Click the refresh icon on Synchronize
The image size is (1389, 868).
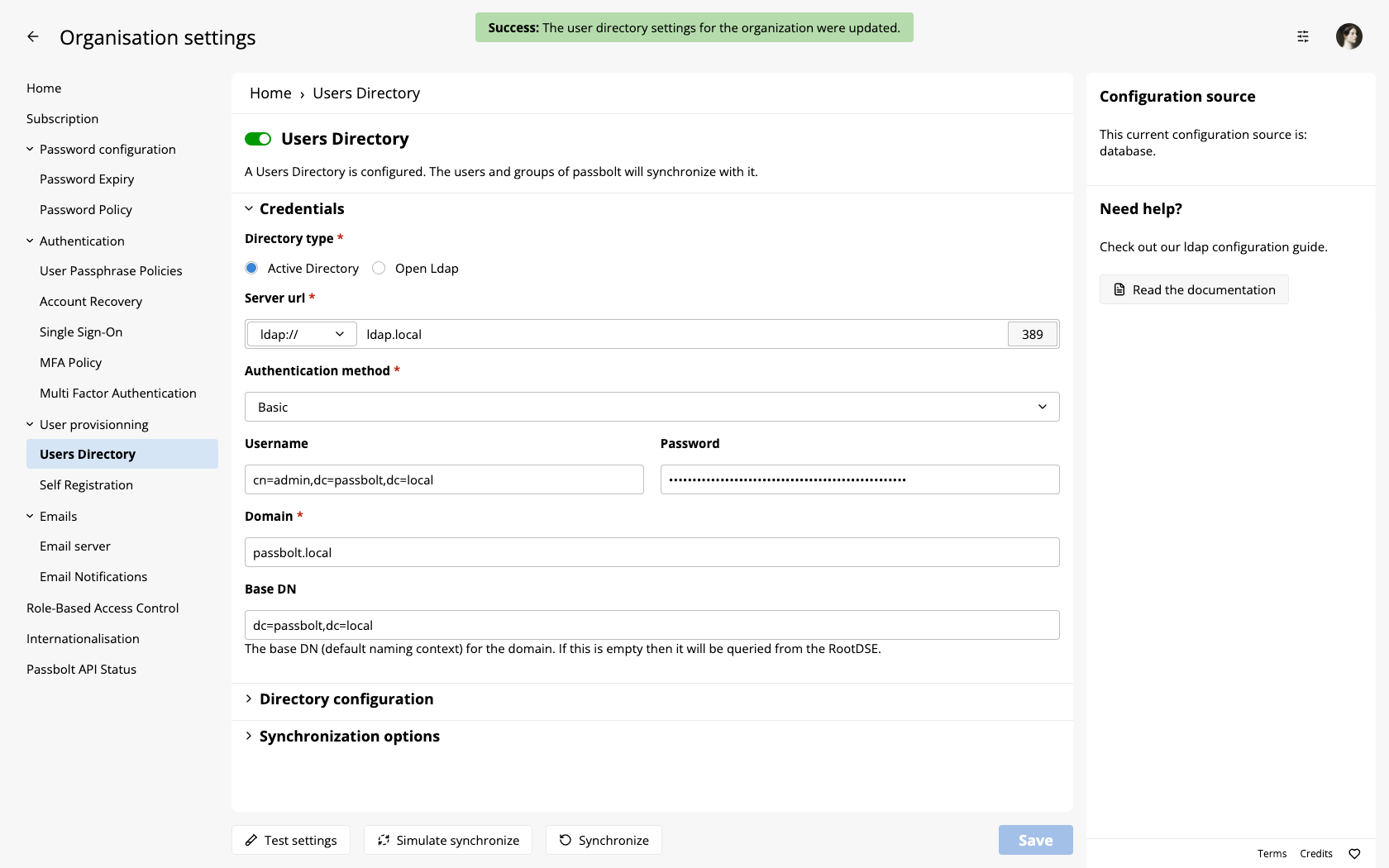[x=566, y=840]
